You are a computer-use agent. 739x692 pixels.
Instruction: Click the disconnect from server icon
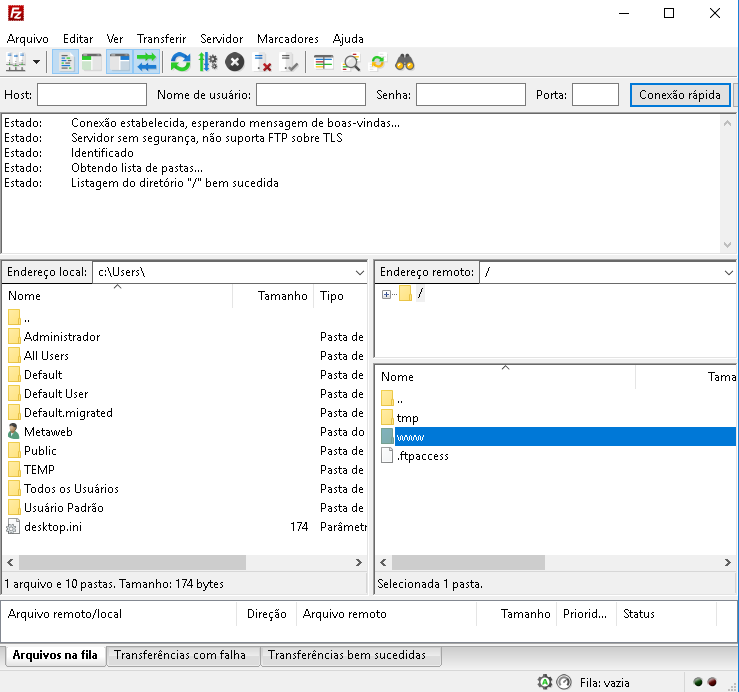coord(263,62)
